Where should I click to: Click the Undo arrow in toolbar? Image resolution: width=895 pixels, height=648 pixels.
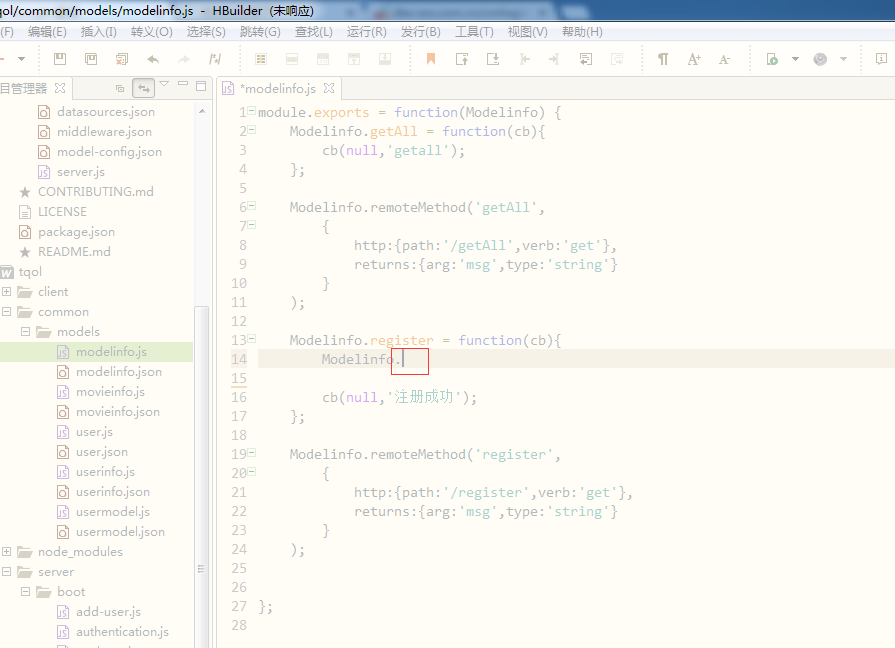(x=153, y=59)
